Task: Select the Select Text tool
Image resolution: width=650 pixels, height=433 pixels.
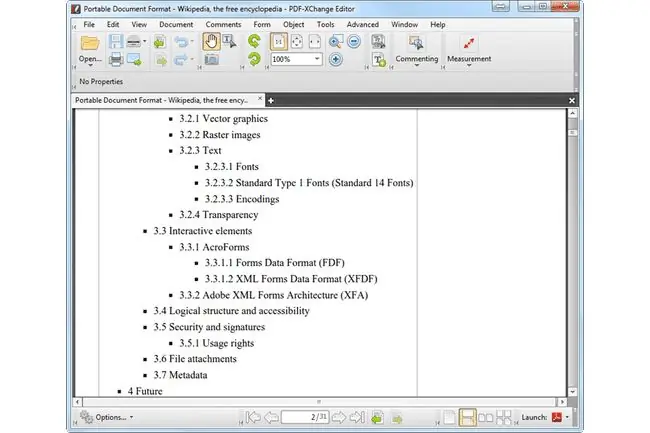Action: (x=229, y=41)
